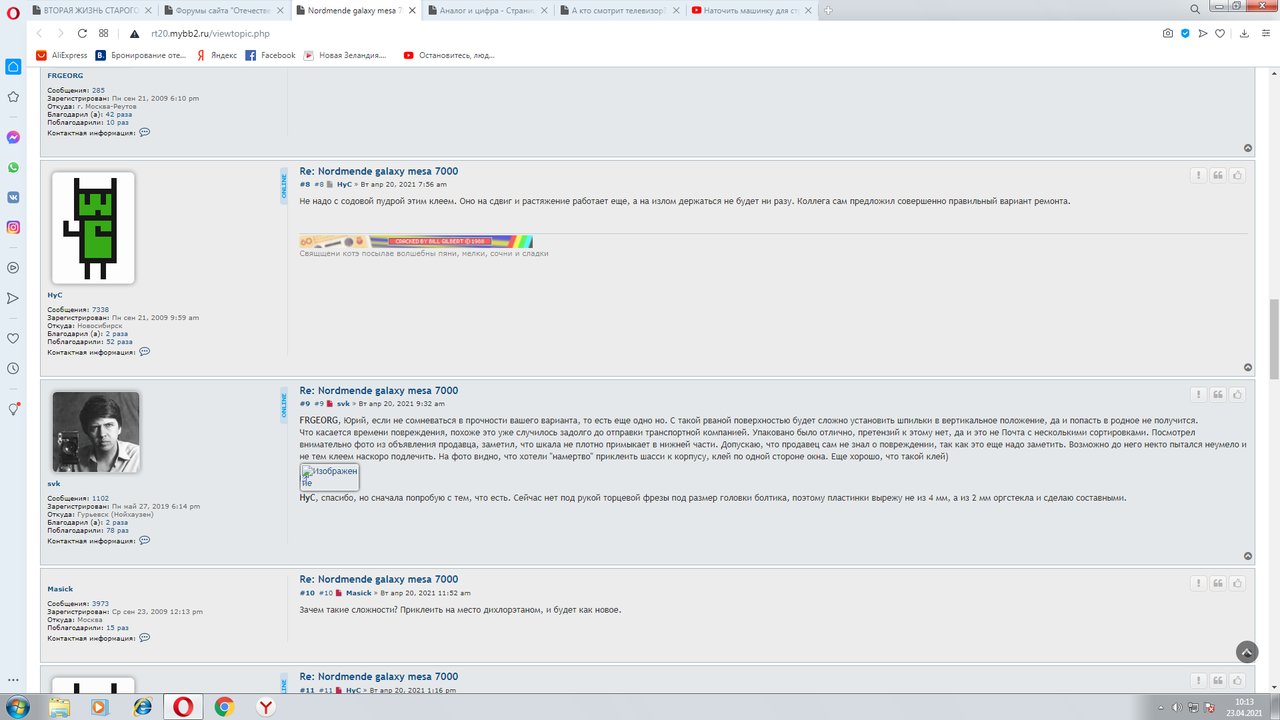1280x720 pixels.
Task: Report post #9 by svk
Action: 1198,394
